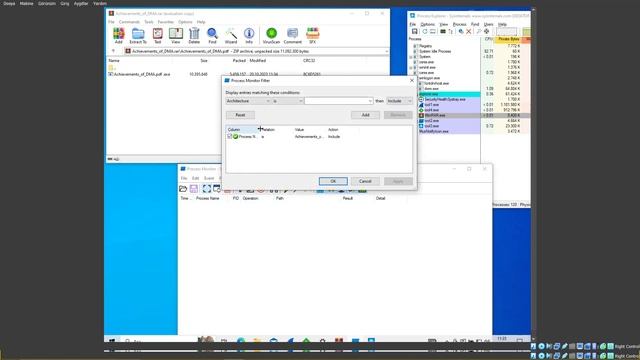Open the Edit menu in Process Monitor
The height and width of the screenshot is (360, 640).
coord(196,178)
